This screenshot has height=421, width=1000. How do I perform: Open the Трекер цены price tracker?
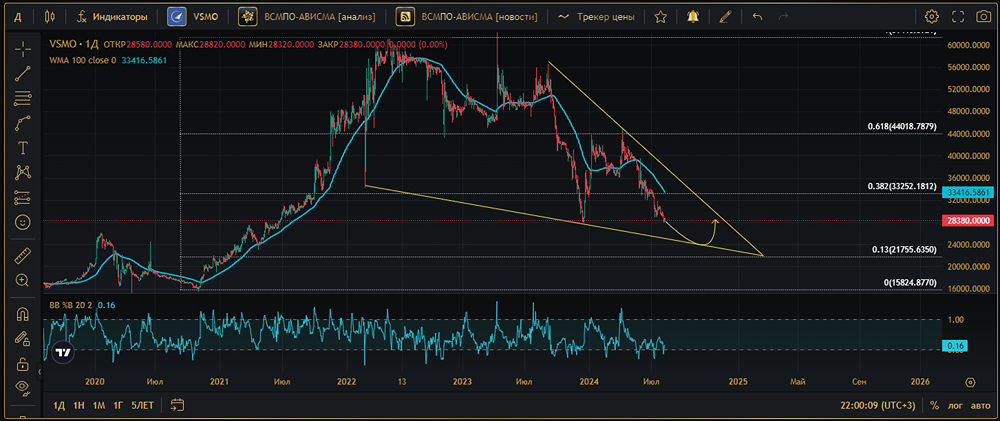coord(596,17)
